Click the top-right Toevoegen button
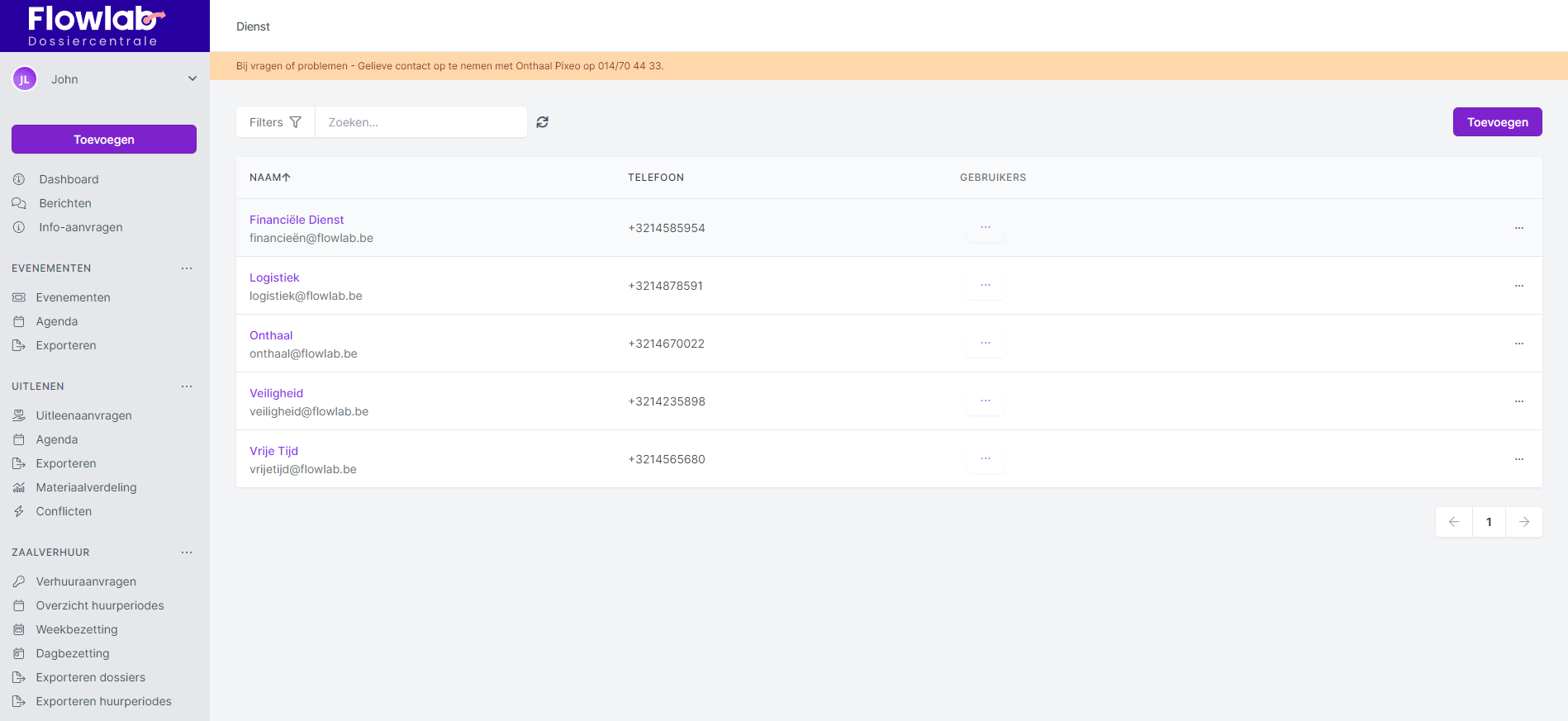Image resolution: width=1568 pixels, height=721 pixels. click(1497, 122)
